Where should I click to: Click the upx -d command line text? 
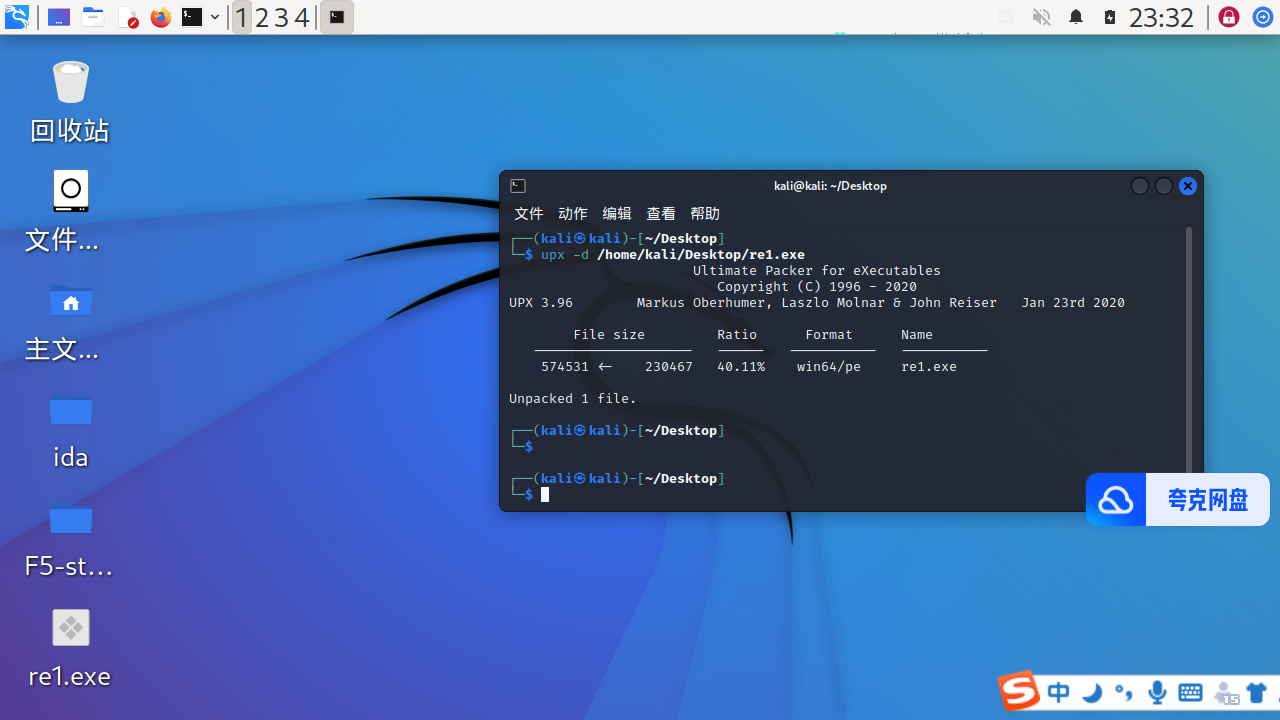[x=673, y=255]
